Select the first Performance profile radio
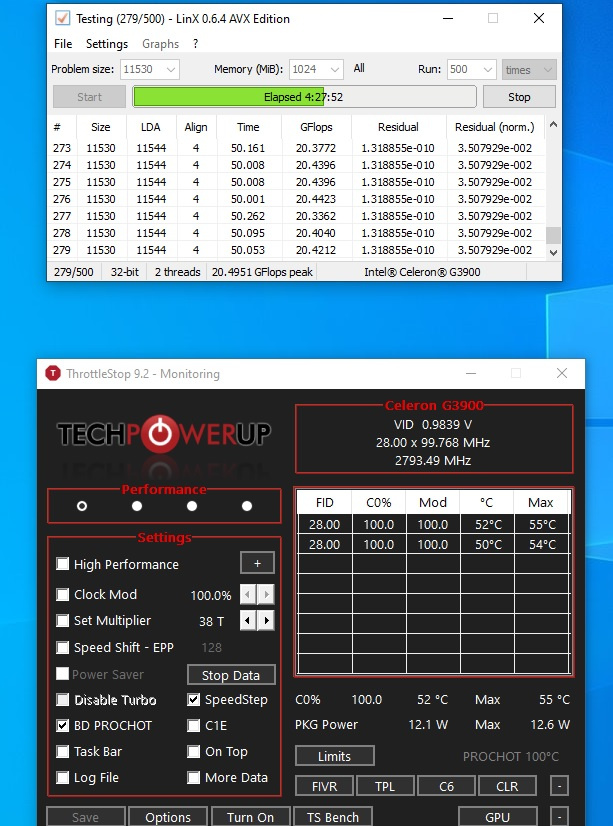This screenshot has height=826, width=613. [82, 506]
